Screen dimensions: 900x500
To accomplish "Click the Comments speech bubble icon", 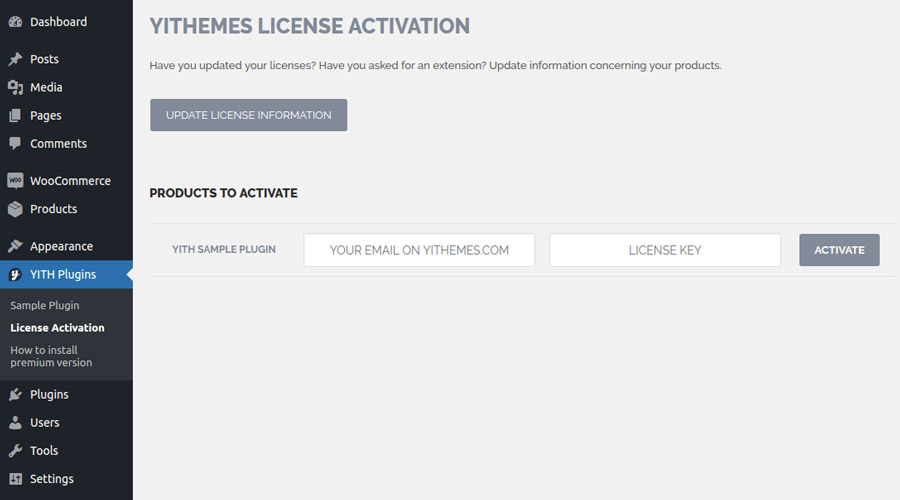I will tap(15, 144).
